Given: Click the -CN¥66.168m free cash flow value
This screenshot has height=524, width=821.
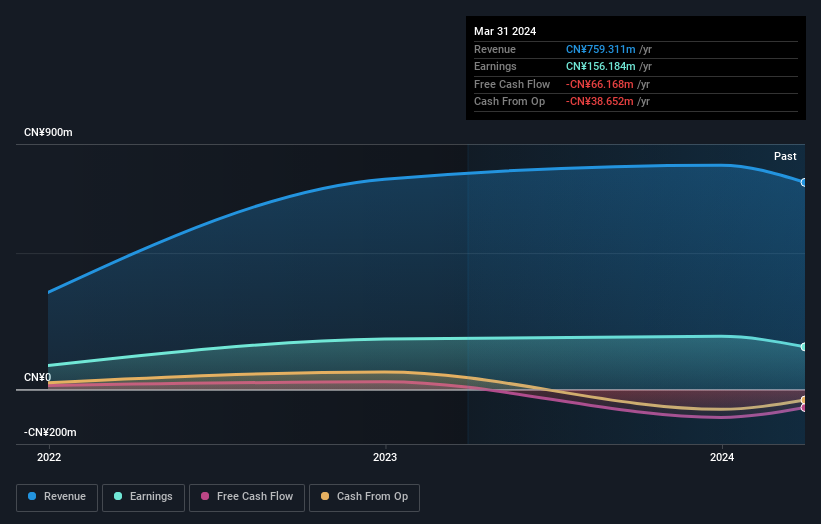Looking at the screenshot, I should tap(600, 84).
